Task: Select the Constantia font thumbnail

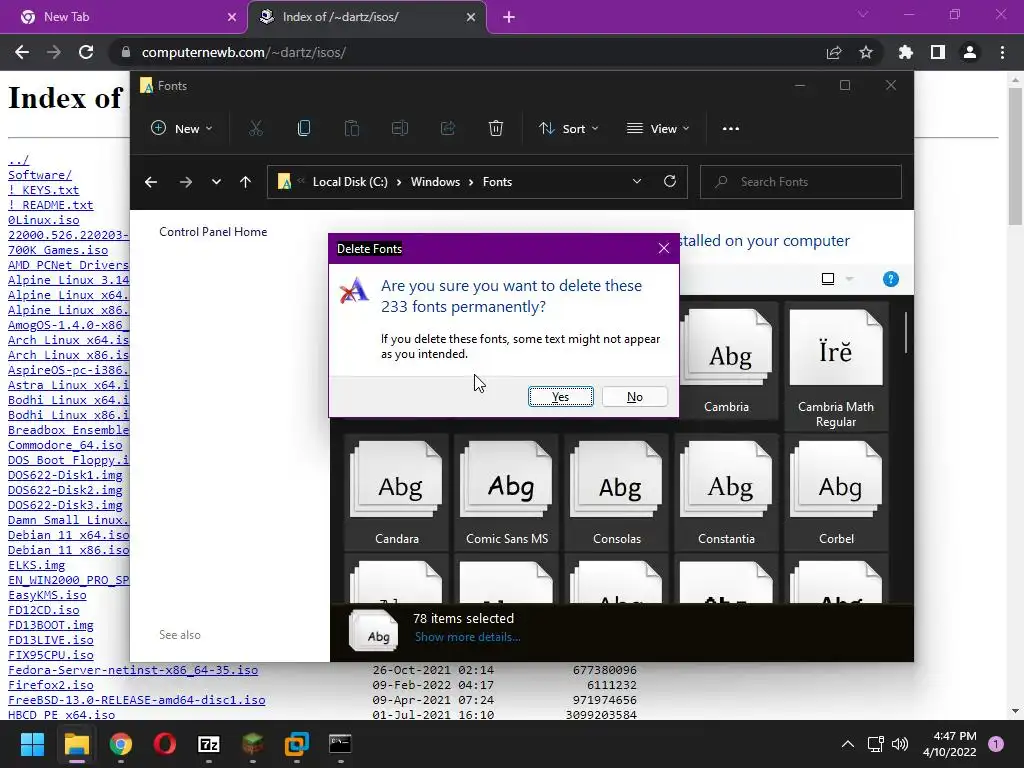Action: tap(726, 492)
